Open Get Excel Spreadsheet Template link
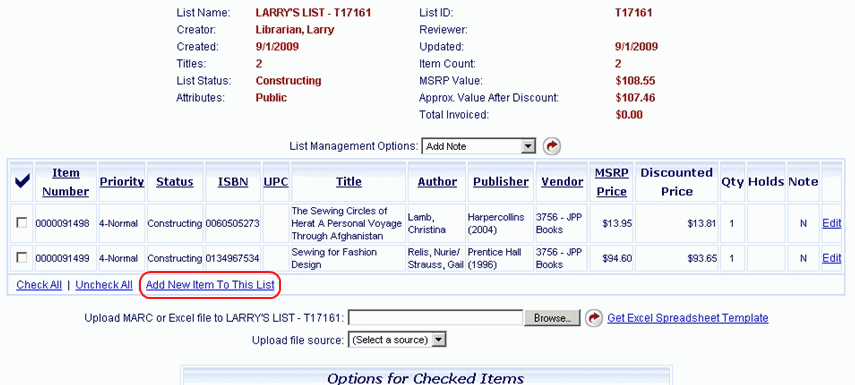This screenshot has width=855, height=385. (x=688, y=318)
